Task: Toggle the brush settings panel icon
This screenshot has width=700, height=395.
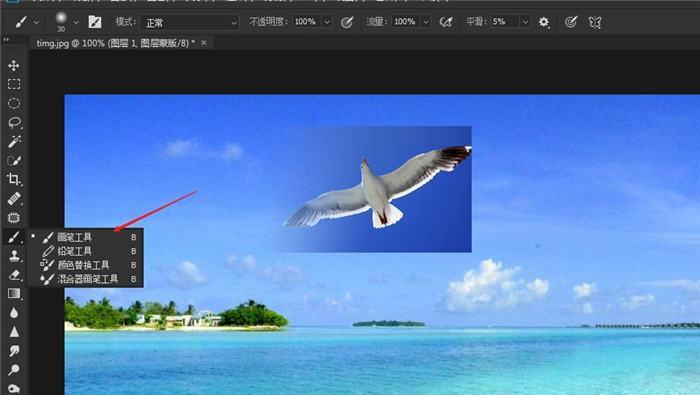Action: (x=95, y=22)
